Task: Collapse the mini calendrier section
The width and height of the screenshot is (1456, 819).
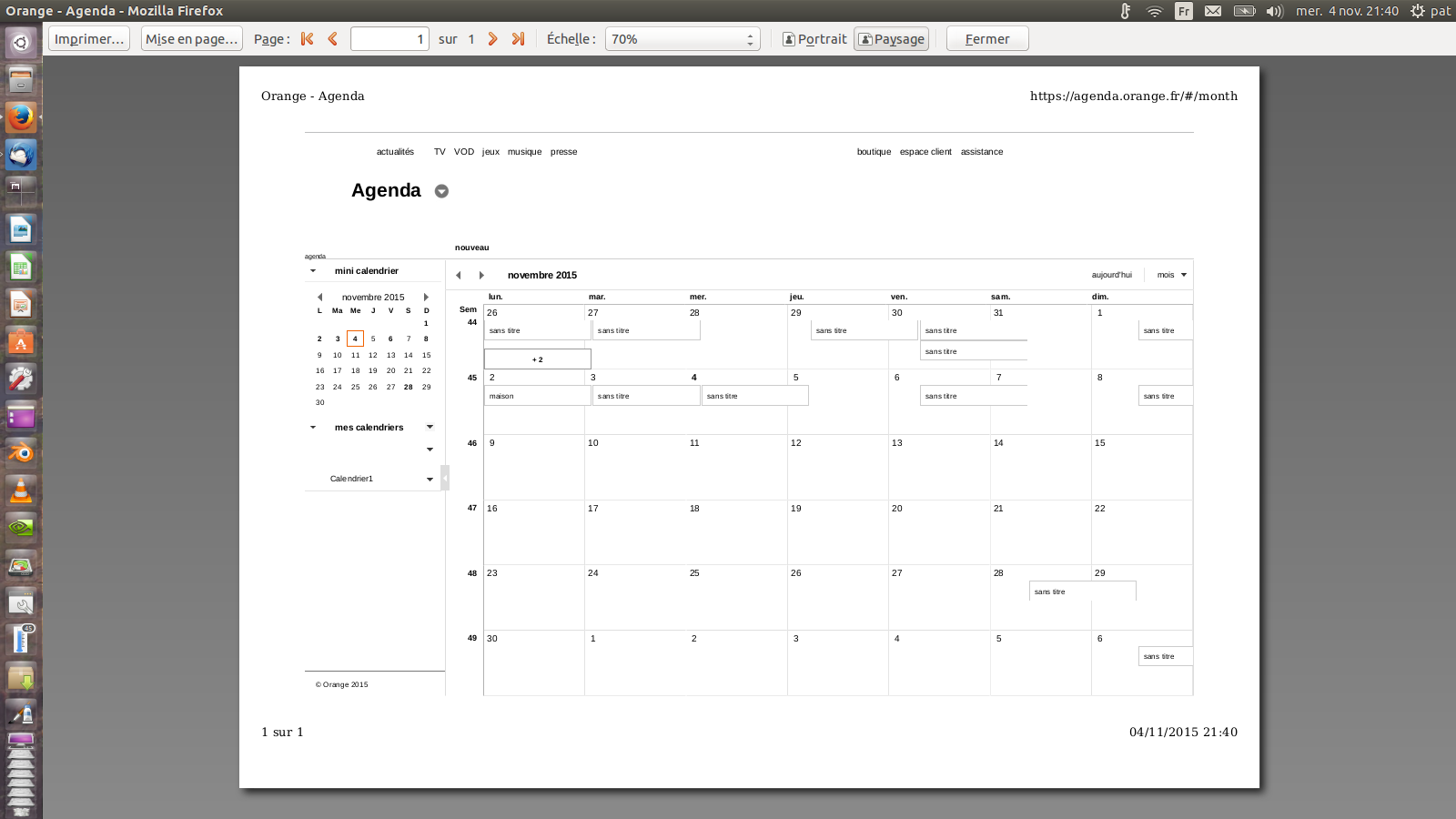Action: coord(313,270)
